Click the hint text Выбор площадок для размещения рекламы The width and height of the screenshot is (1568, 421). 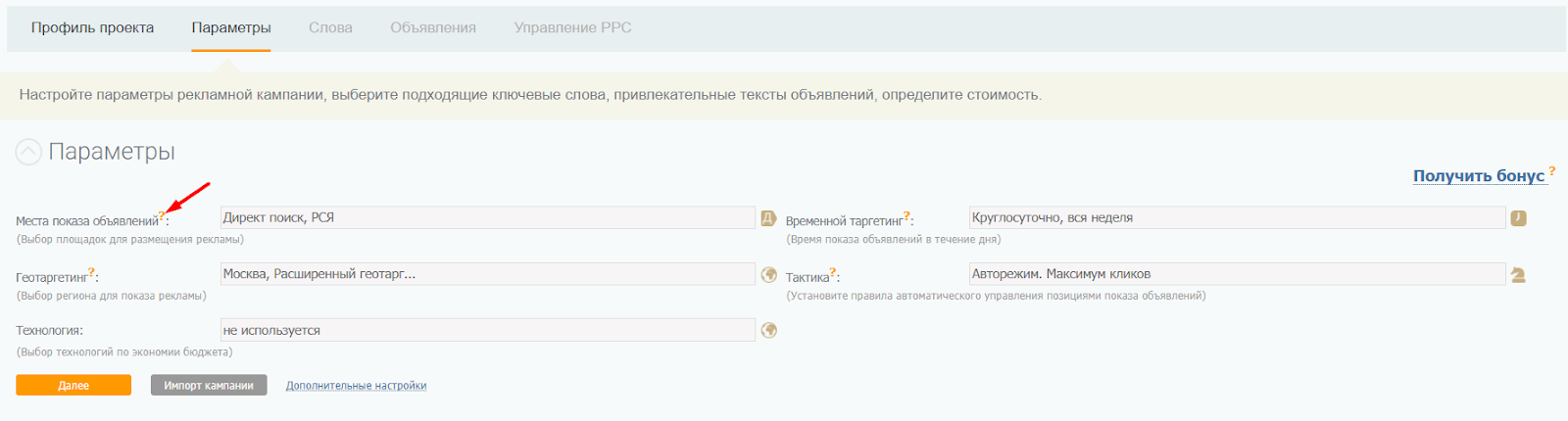pos(130,239)
